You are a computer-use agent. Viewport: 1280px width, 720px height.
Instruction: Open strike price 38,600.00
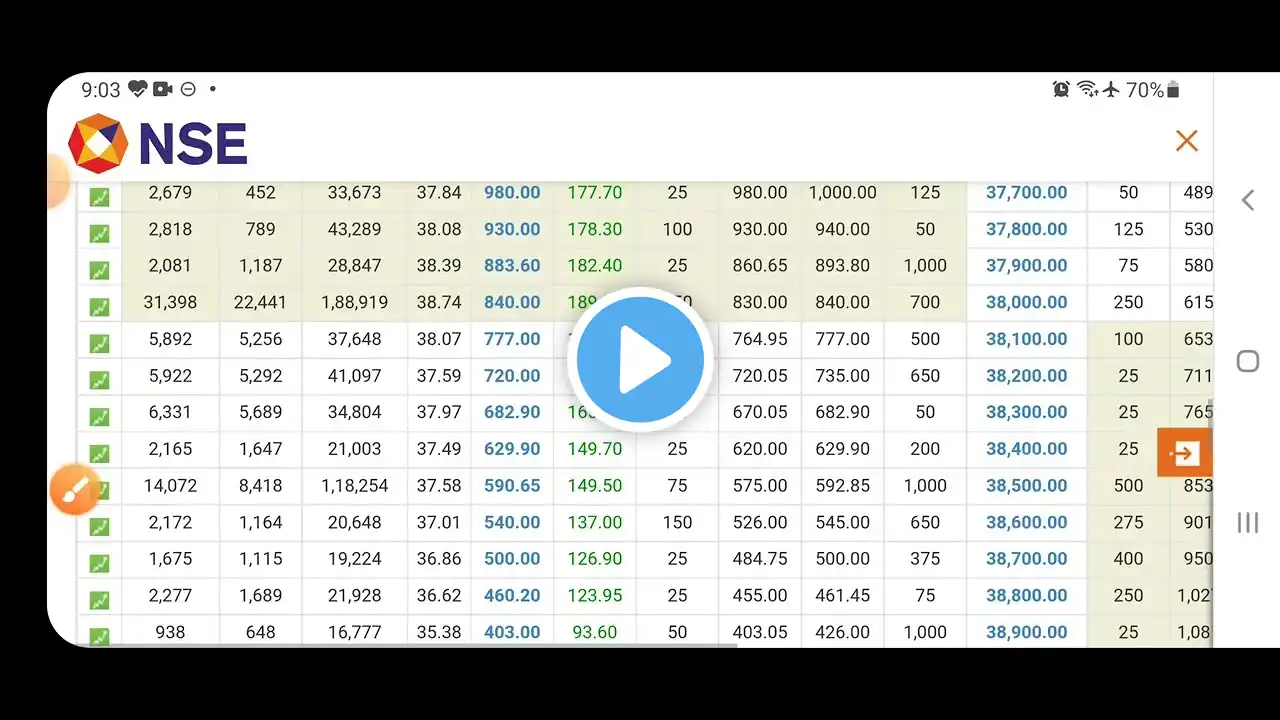[1026, 522]
